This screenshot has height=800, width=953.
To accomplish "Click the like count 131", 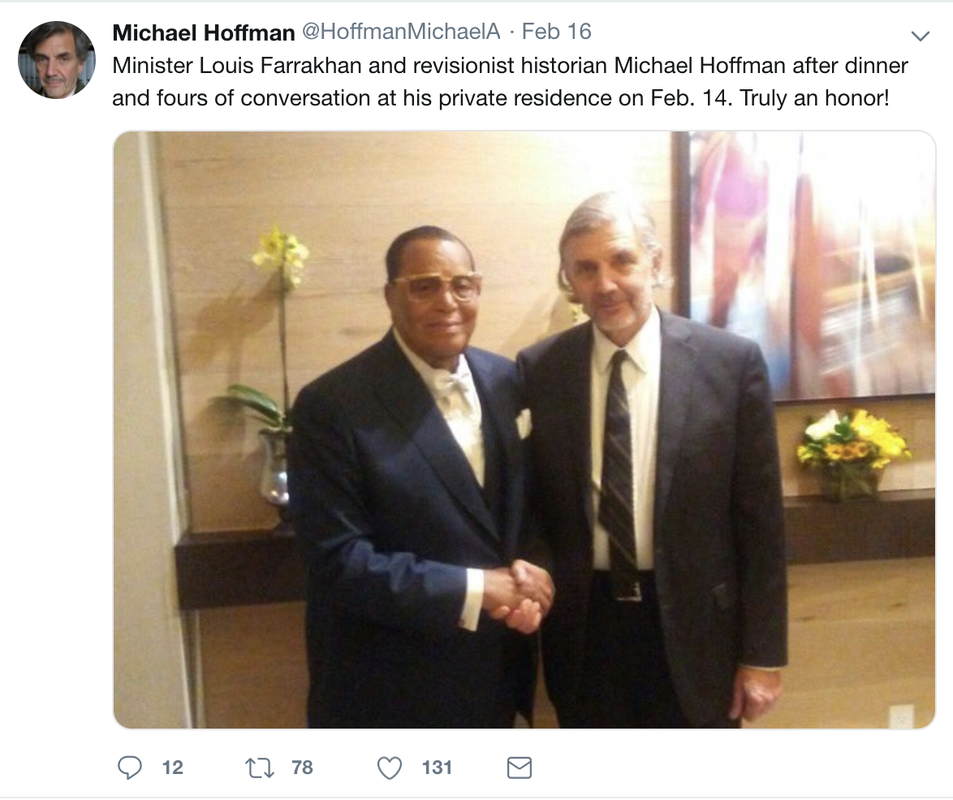I will pos(437,768).
